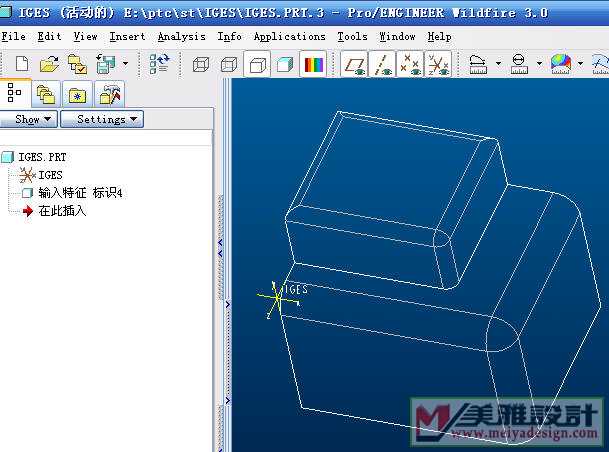Open the Help menu
Image resolution: width=609 pixels, height=452 pixels.
[439, 37]
